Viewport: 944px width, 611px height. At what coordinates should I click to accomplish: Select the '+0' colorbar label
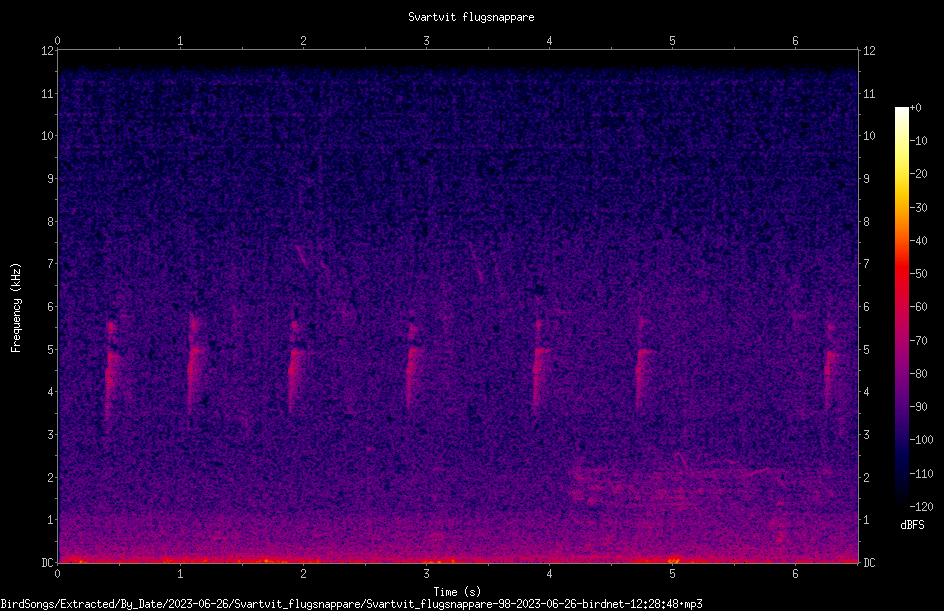915,108
